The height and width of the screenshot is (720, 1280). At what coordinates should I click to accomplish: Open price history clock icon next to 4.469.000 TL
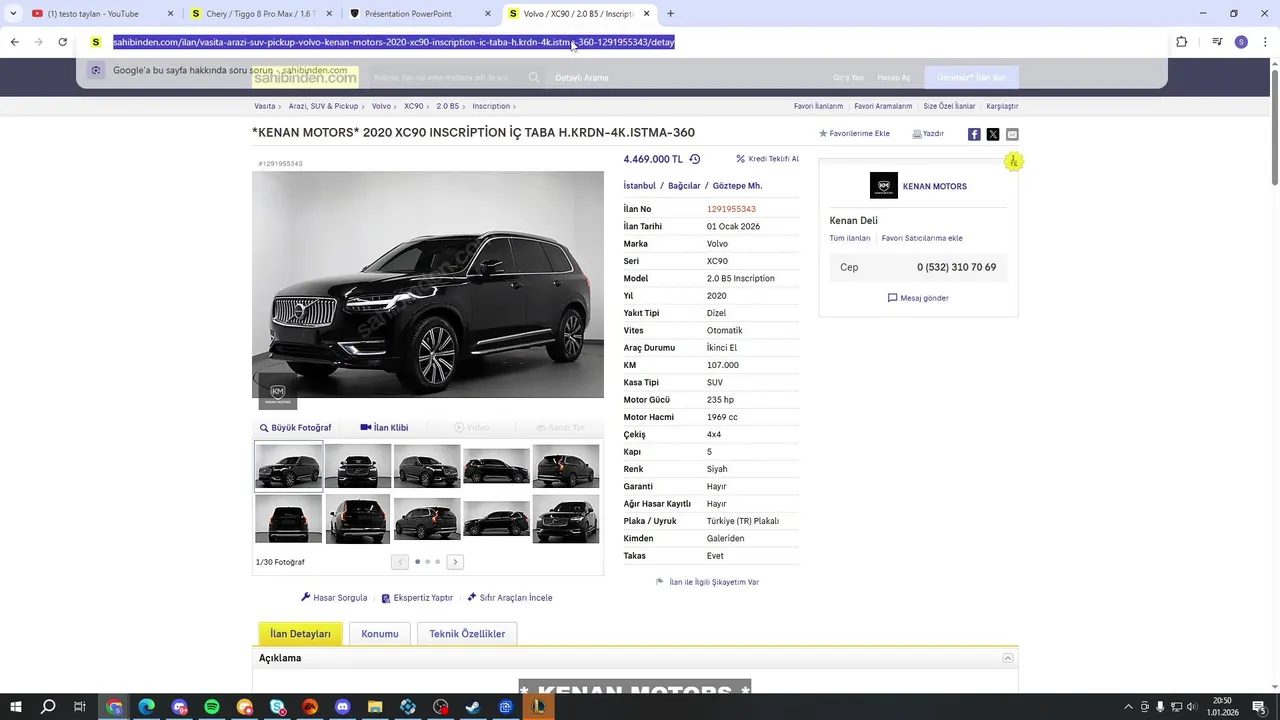pos(695,159)
